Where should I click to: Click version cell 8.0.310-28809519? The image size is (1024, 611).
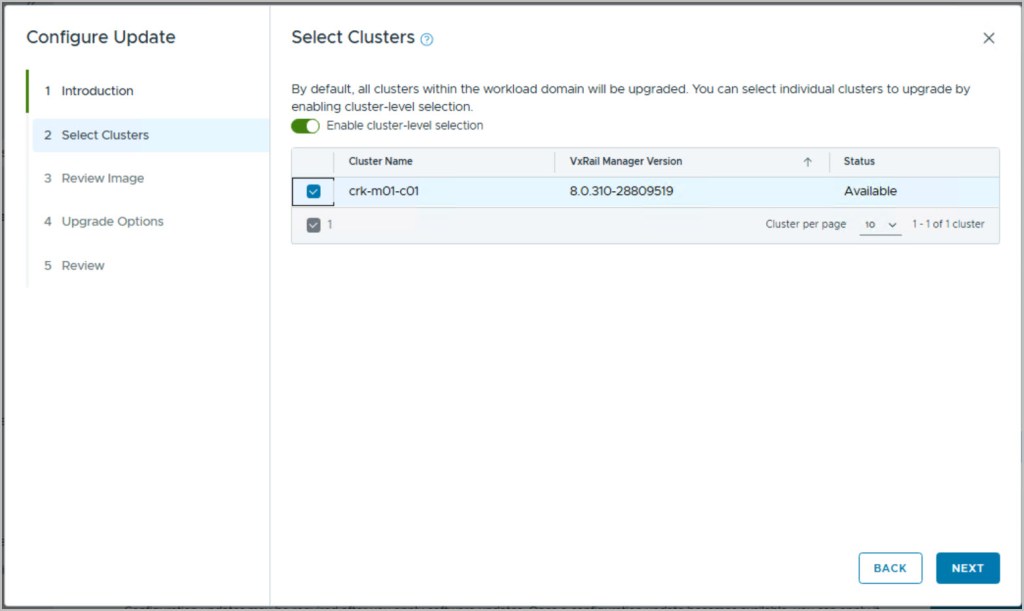point(621,191)
